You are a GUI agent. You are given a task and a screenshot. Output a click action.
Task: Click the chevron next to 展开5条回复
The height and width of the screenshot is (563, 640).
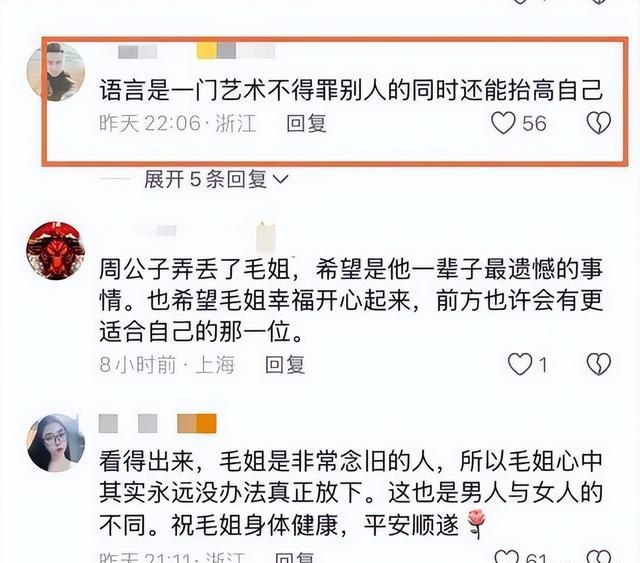[x=280, y=179]
